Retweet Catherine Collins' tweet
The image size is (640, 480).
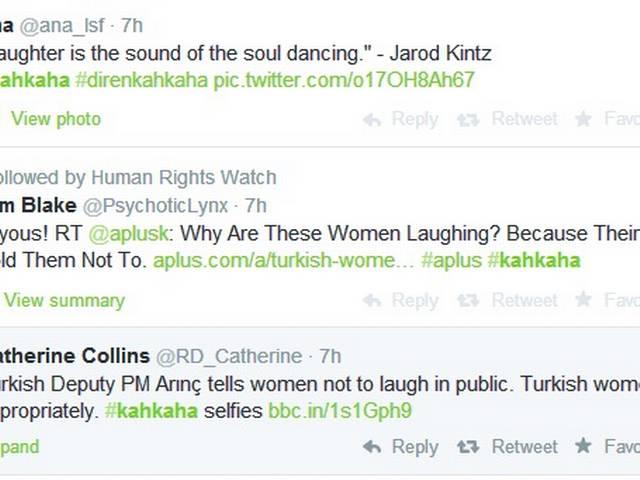[507, 447]
